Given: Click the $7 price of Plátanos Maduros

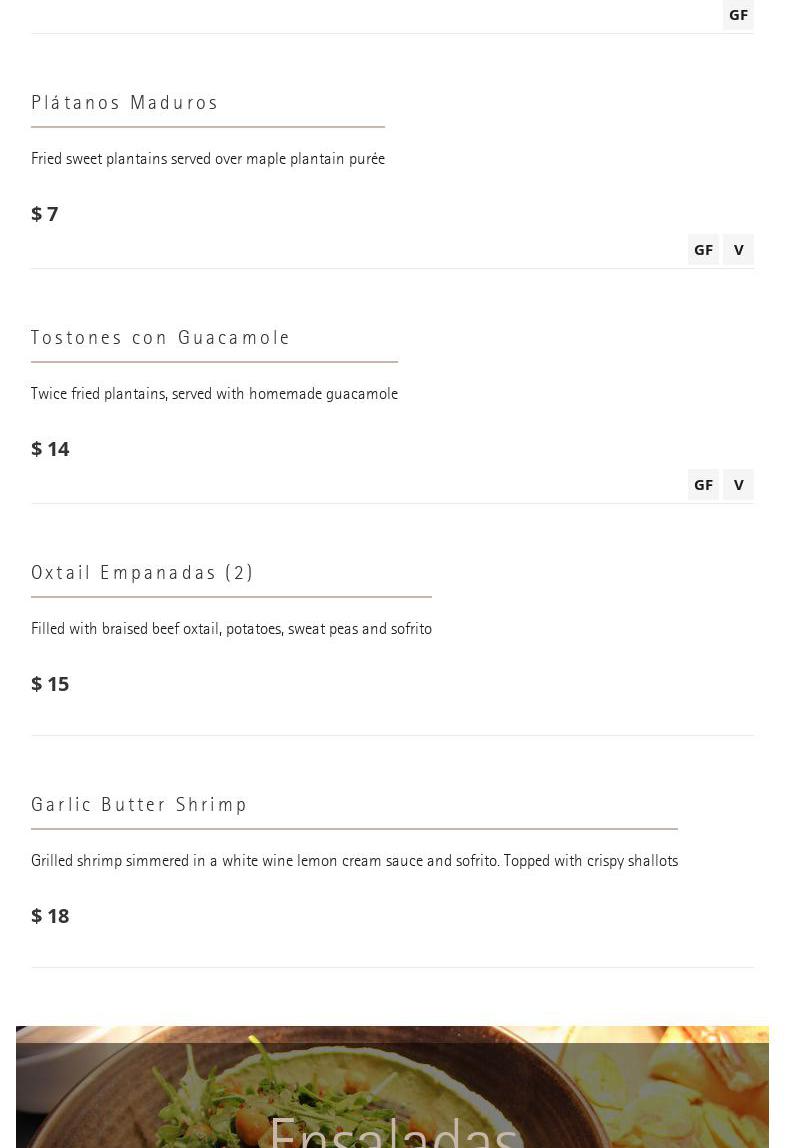Looking at the screenshot, I should coord(45,214).
